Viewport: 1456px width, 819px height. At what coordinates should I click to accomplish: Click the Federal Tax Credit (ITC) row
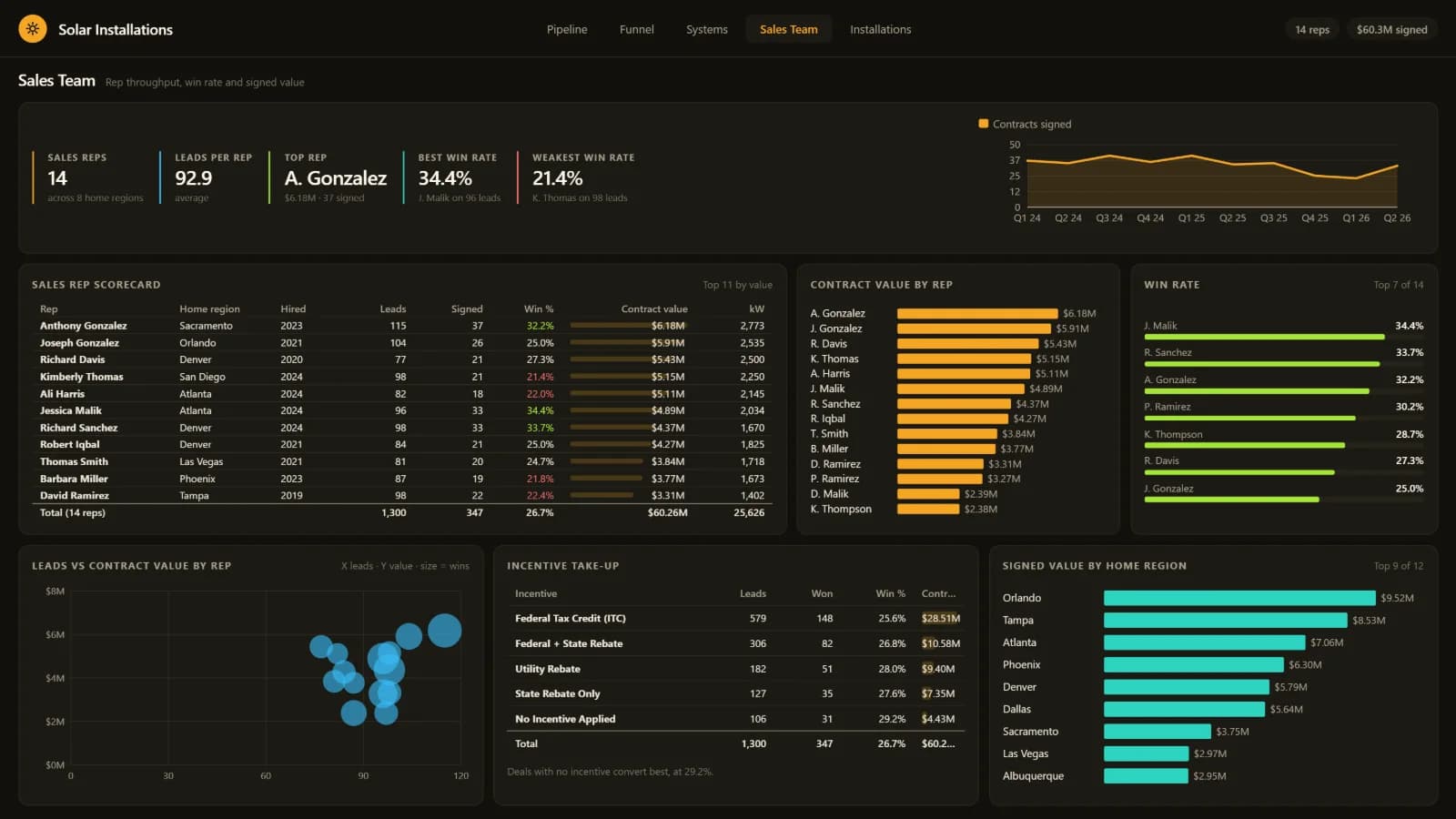click(x=735, y=619)
